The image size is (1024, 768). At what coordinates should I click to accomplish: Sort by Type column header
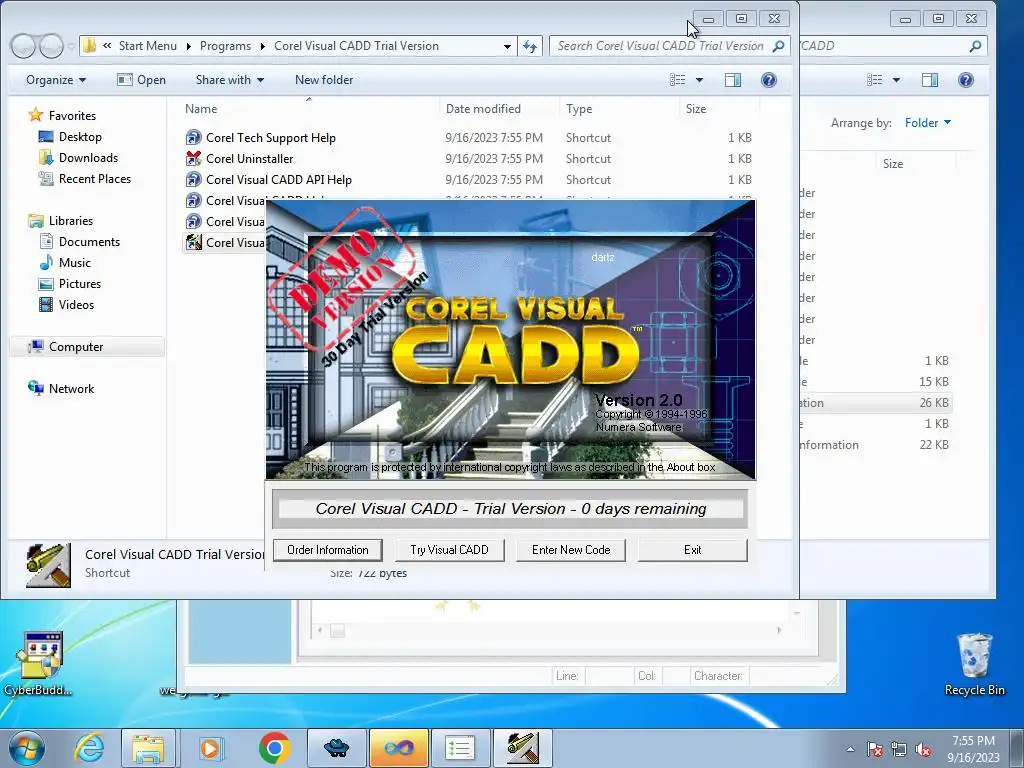pyautogui.click(x=579, y=109)
